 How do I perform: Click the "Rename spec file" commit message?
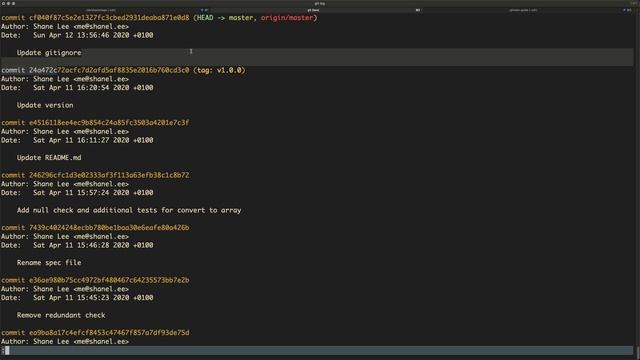tap(49, 263)
